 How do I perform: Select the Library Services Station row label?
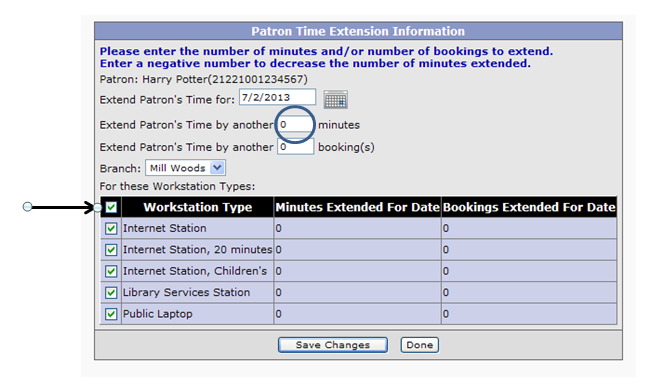(x=187, y=292)
